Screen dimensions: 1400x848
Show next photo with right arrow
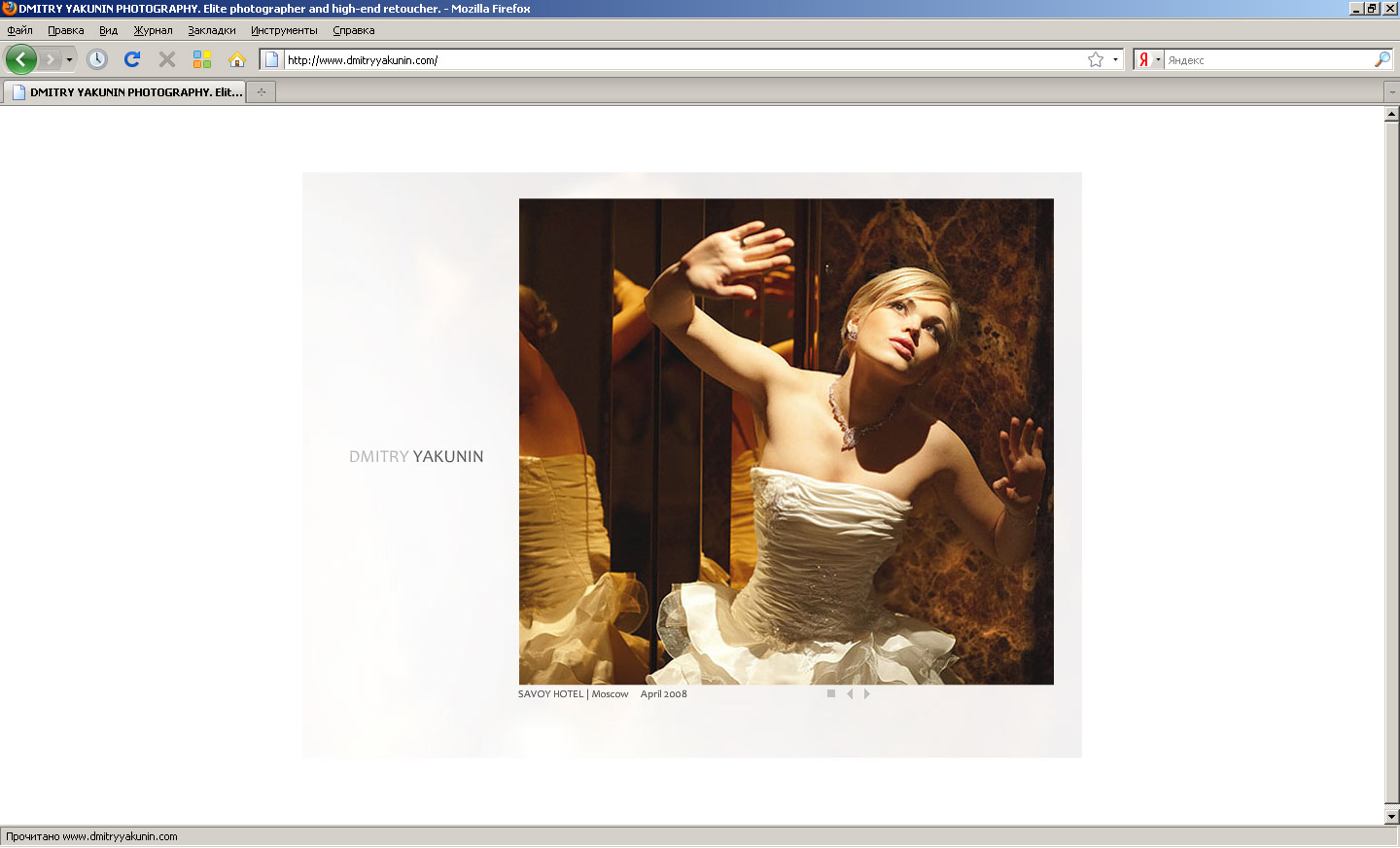pyautogui.click(x=866, y=693)
